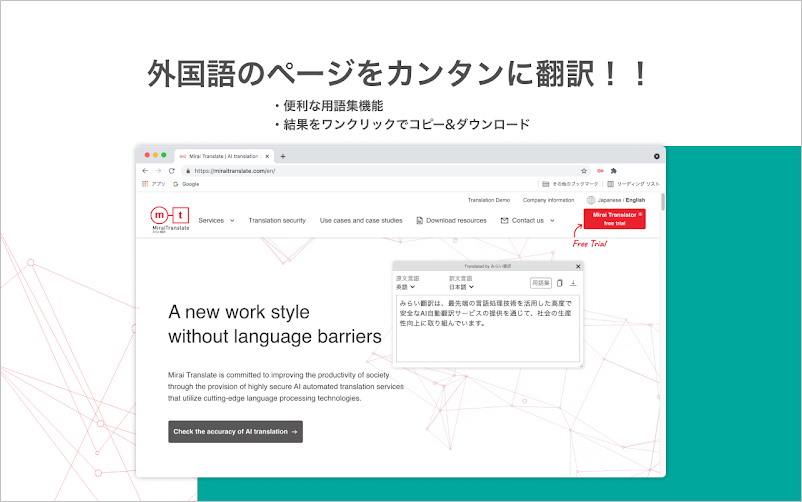Open a new tab with the plus button
The width and height of the screenshot is (802, 502).
click(x=283, y=157)
